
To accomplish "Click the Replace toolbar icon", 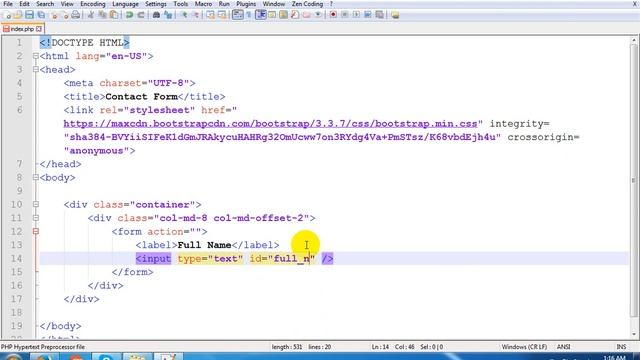I will pos(169,15).
